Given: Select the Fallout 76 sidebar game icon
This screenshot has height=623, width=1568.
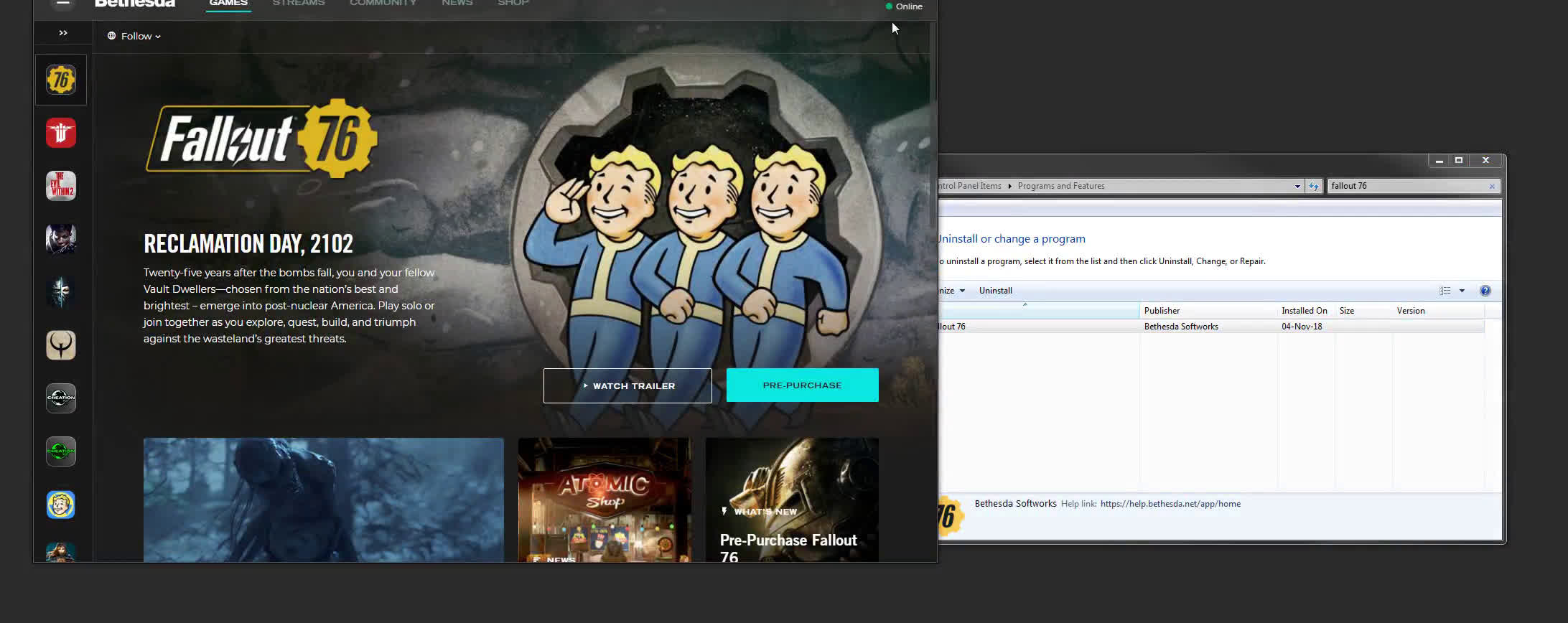Looking at the screenshot, I should [x=61, y=80].
